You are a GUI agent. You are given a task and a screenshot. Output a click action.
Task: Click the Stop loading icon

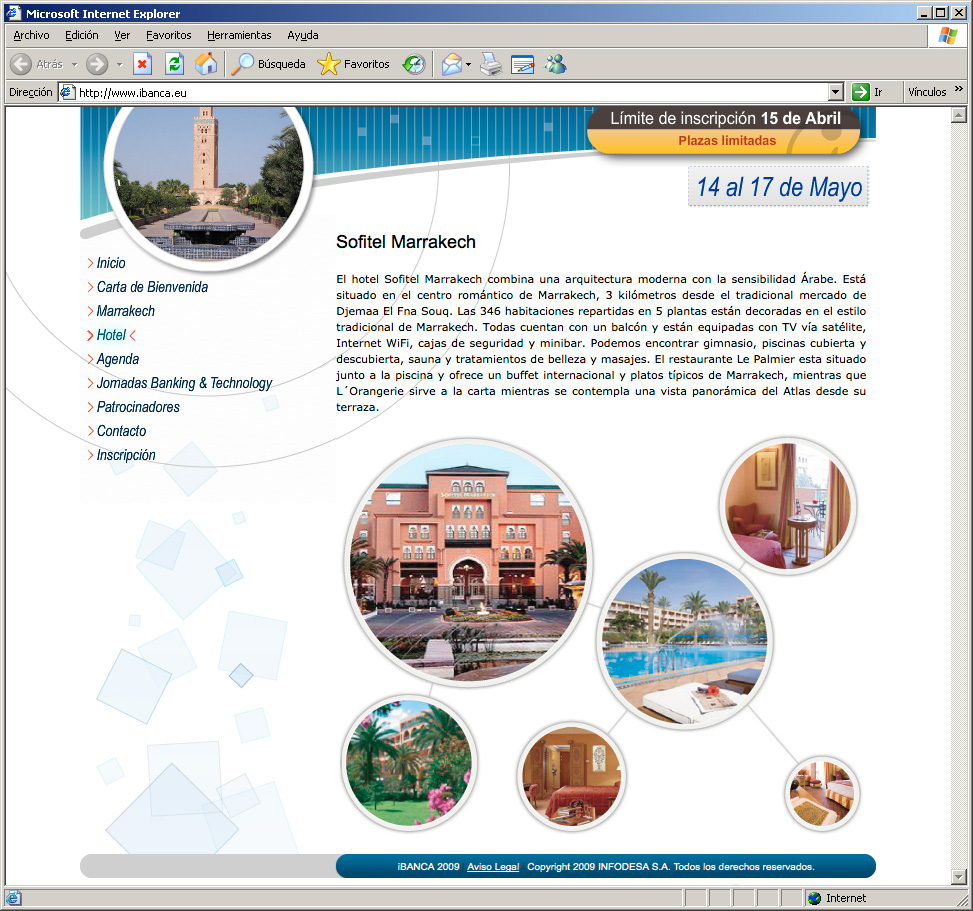142,64
